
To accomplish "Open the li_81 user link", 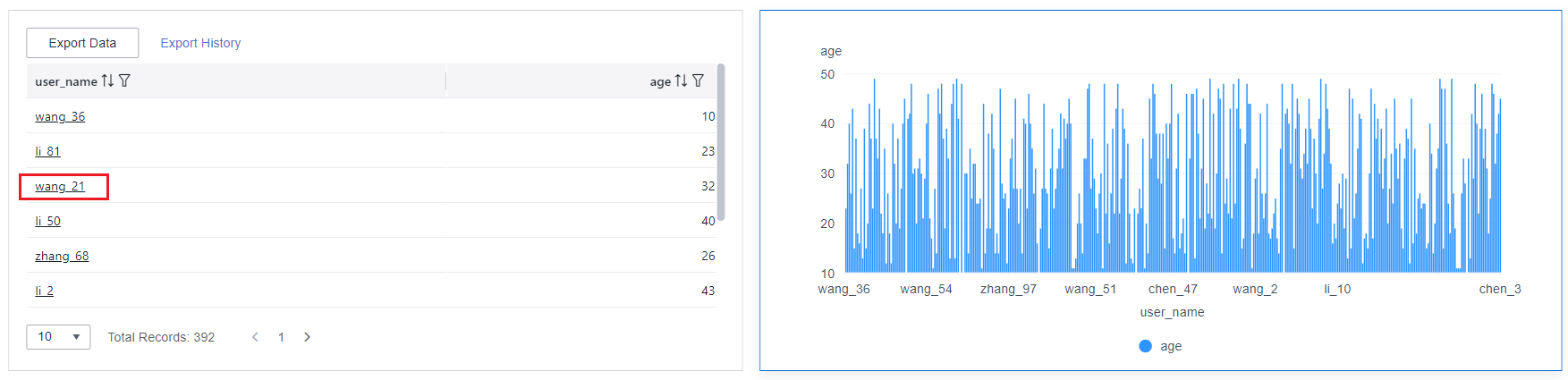I will [x=47, y=151].
